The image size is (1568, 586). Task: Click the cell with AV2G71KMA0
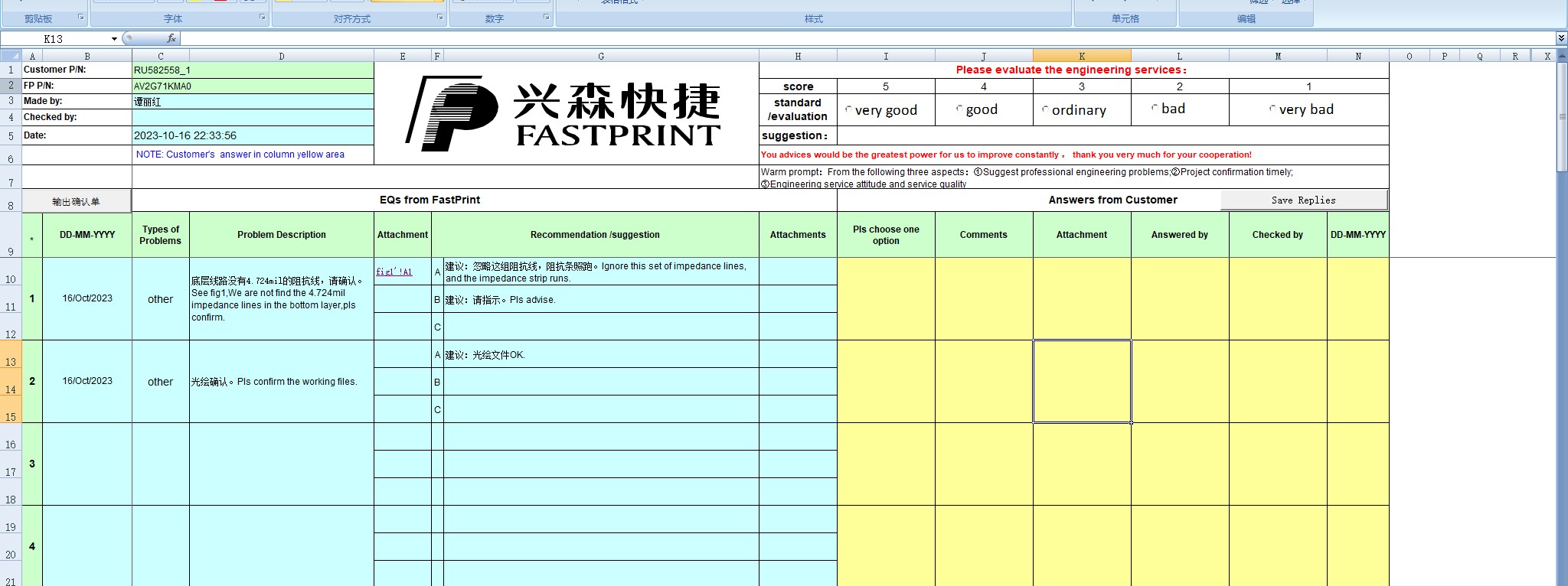(253, 86)
